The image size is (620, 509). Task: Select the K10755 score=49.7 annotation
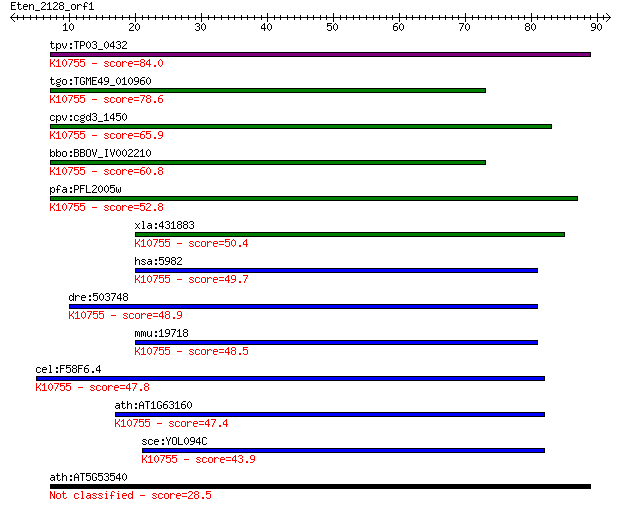pos(191,280)
